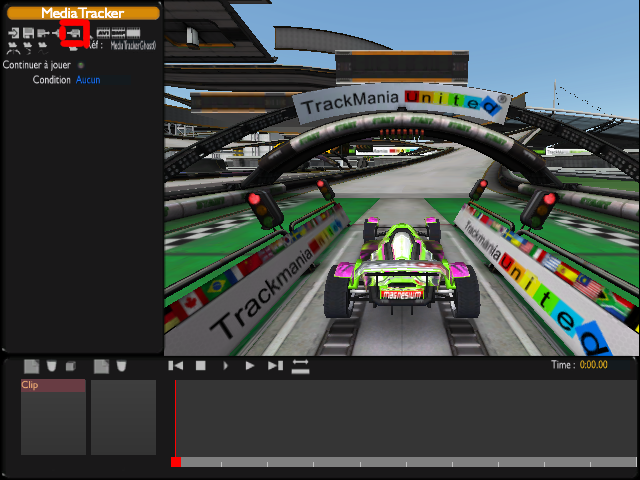Screen dimensions: 640x480
Task: Click the blank film strip icon
Action: tap(133, 33)
